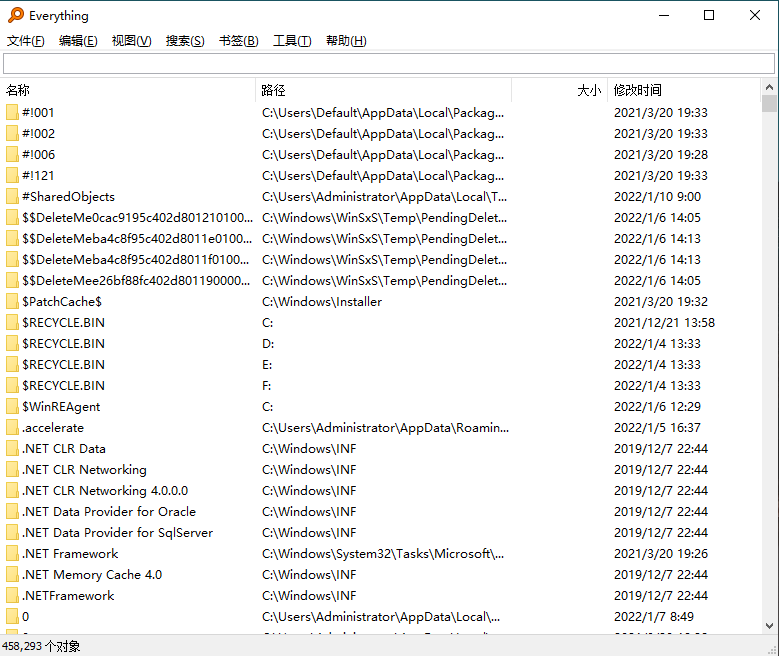Click the date 2021/3/20 19:26
Image resolution: width=779 pixels, height=656 pixels.
(661, 554)
